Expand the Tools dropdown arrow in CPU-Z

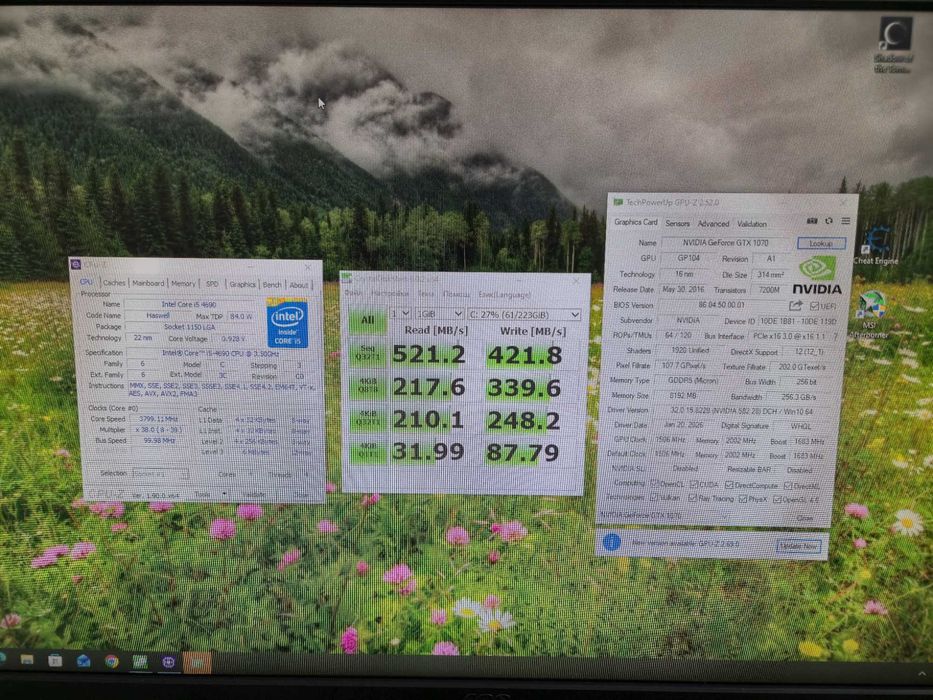224,495
